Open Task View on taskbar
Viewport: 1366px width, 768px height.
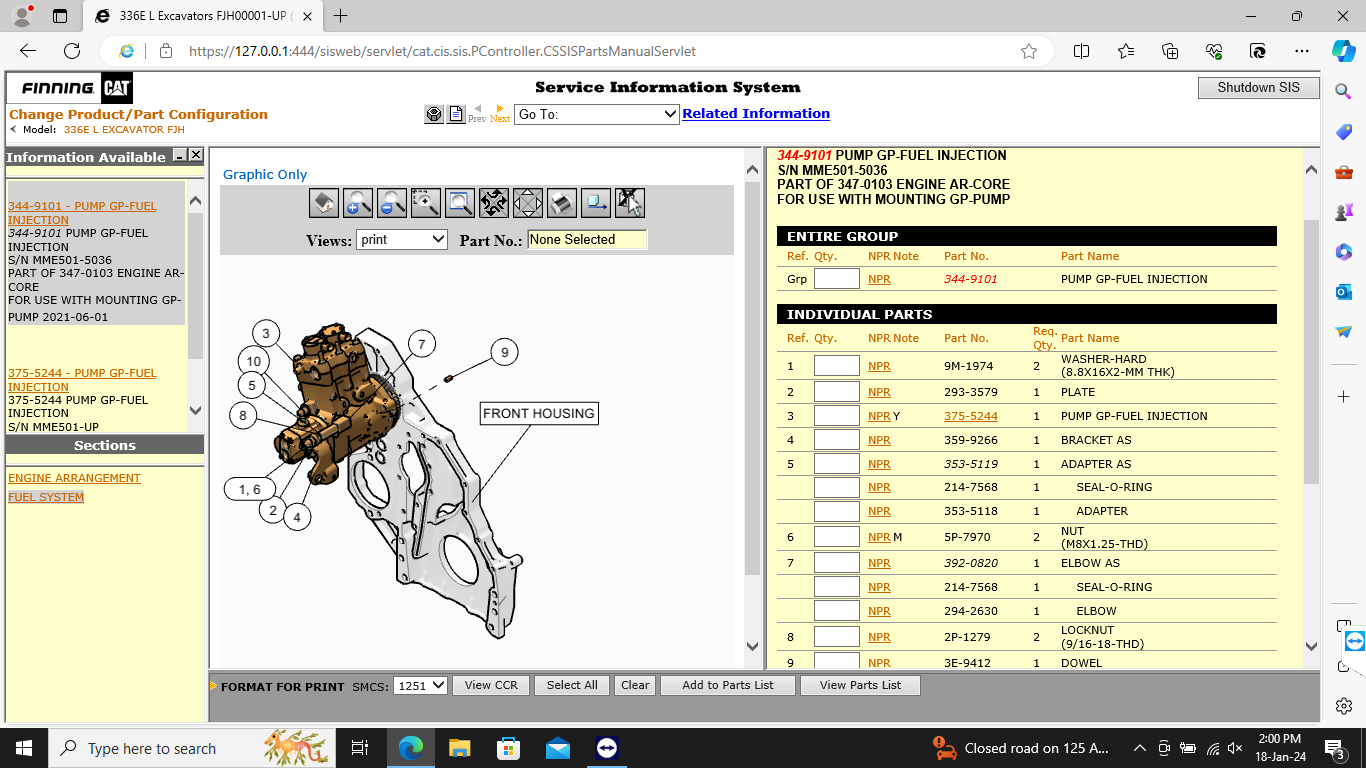(x=360, y=748)
